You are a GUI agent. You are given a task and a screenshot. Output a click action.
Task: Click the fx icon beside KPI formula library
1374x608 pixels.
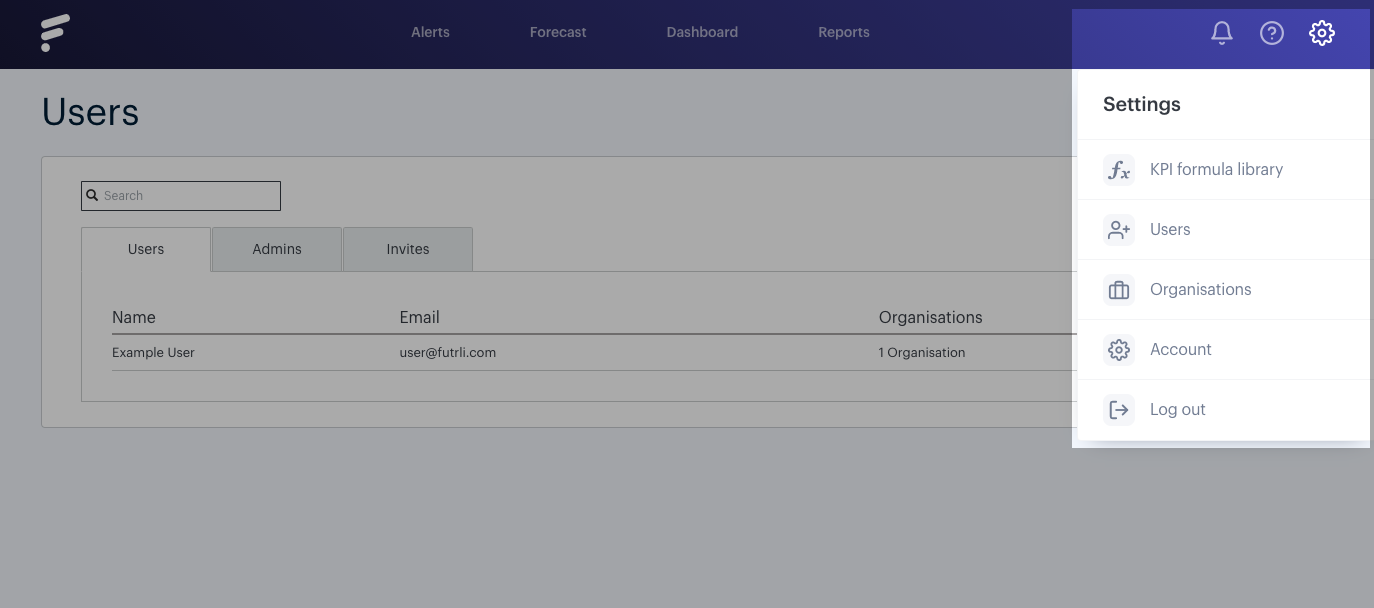click(x=1119, y=170)
